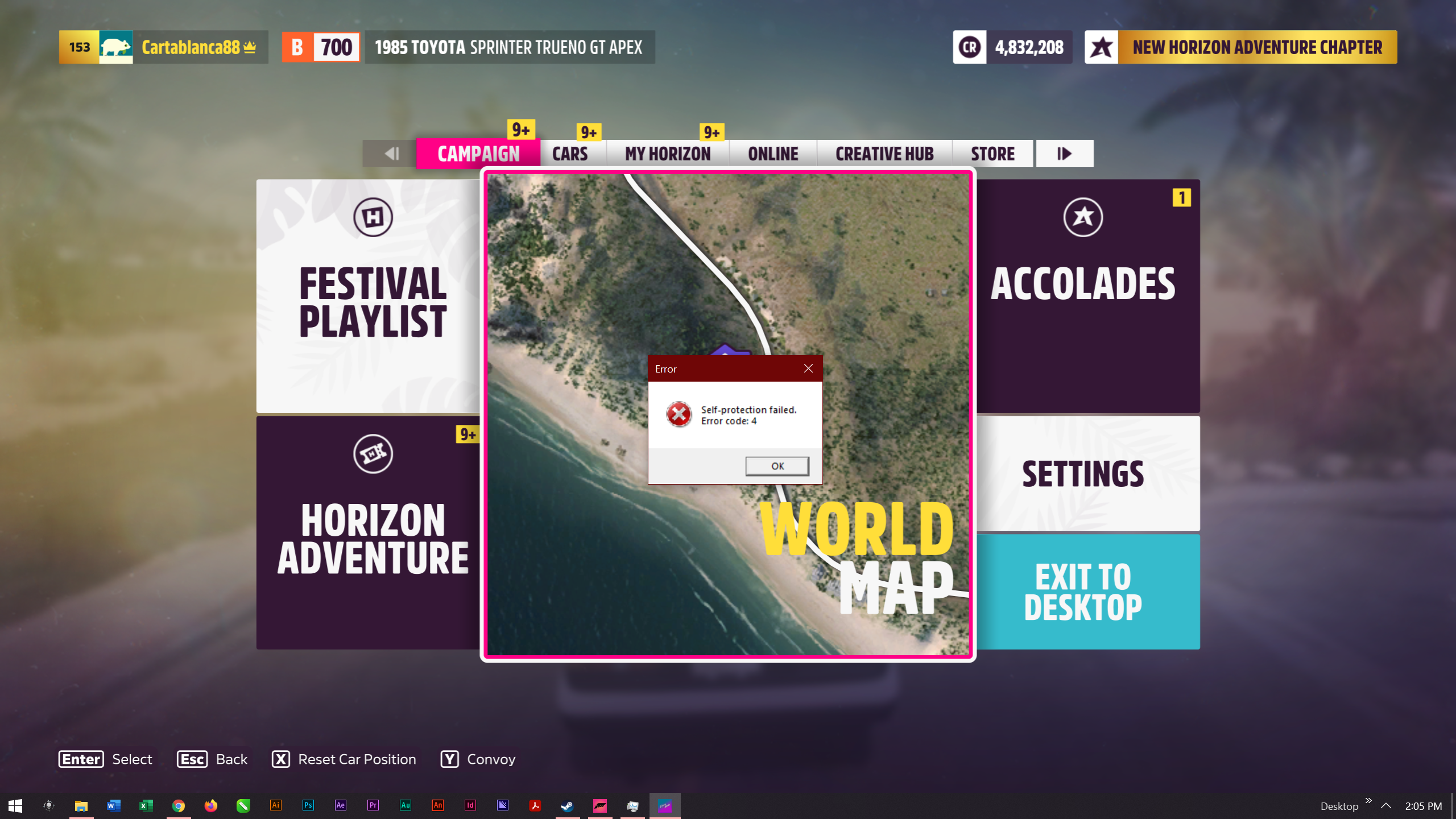
Task: Expand the Desktop toolbar double chevron
Action: click(x=1368, y=801)
